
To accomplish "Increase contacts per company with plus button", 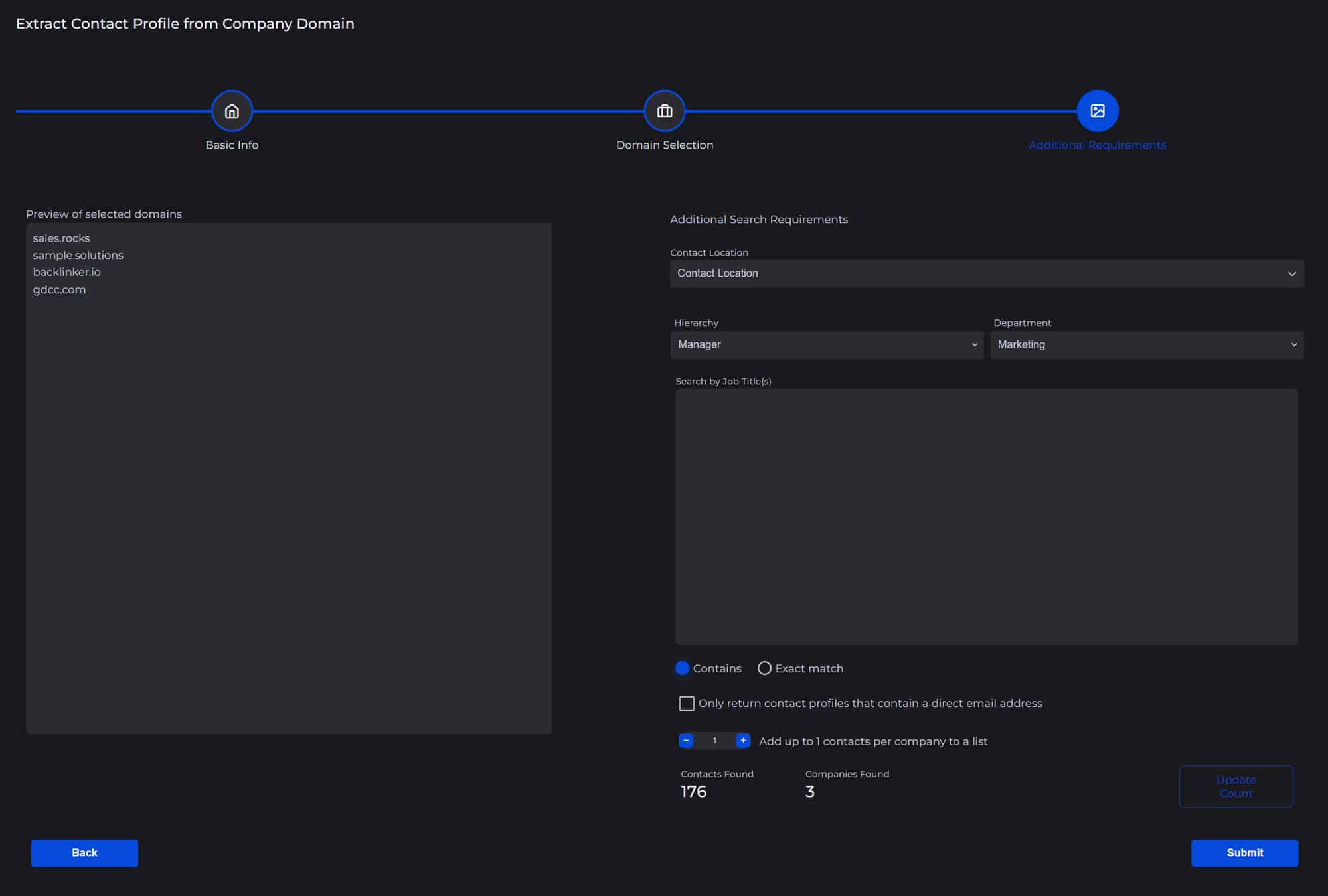I will click(743, 741).
